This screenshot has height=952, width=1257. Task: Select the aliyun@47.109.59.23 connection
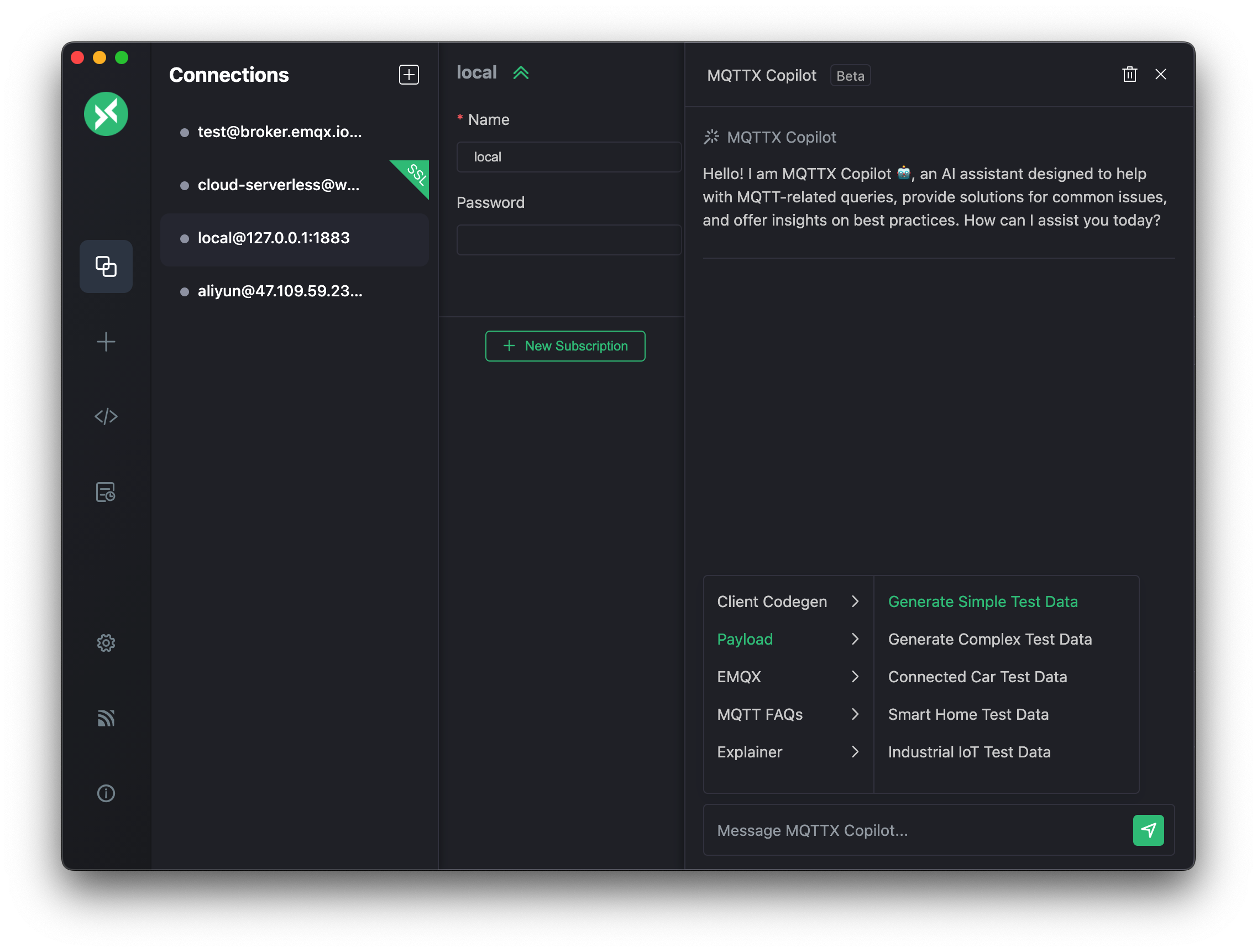(x=295, y=291)
